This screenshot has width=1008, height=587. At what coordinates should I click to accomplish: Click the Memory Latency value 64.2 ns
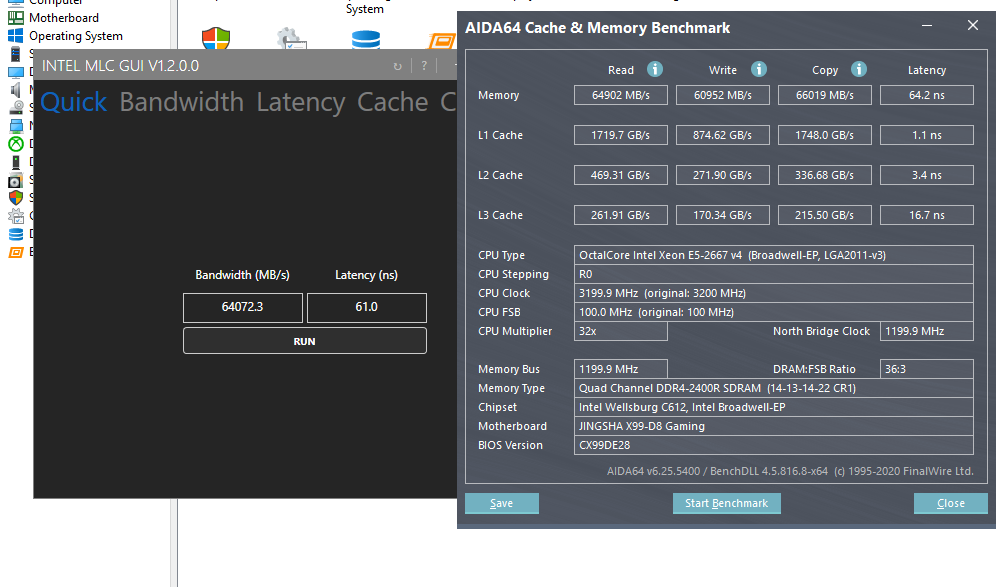point(926,95)
